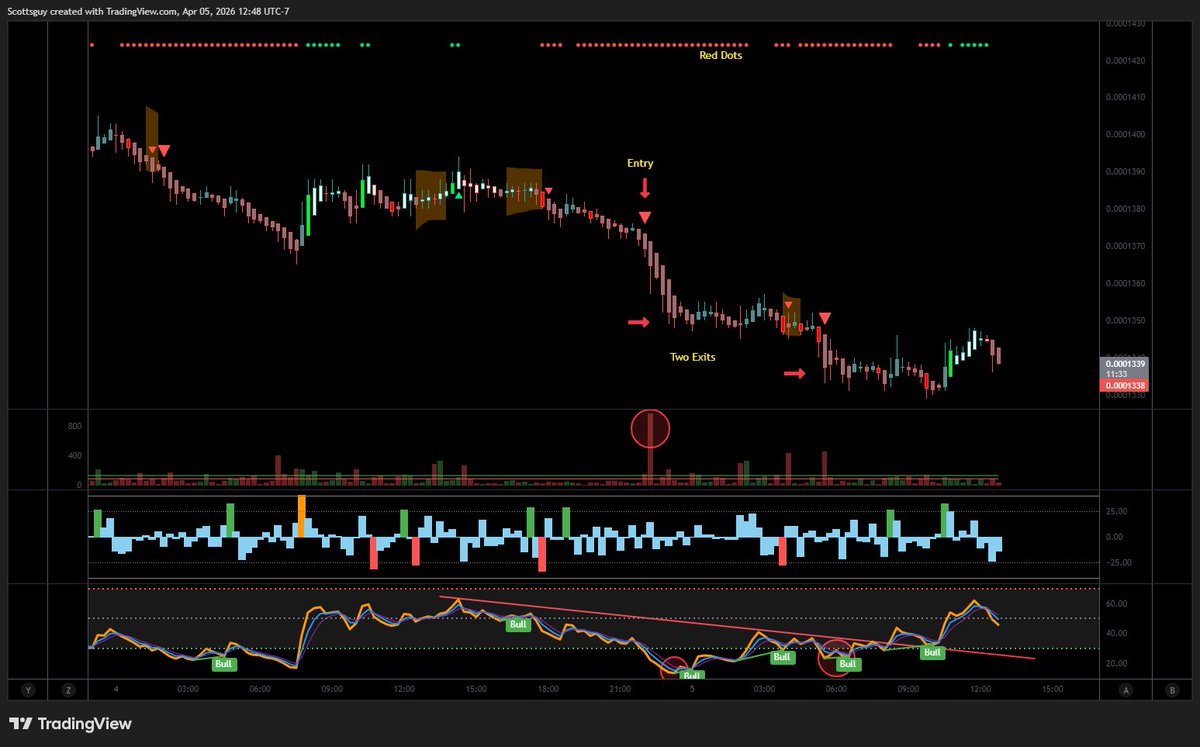Screen dimensions: 1200x747
Task: Click the A marker on the bottom axis
Action: [x=1126, y=690]
